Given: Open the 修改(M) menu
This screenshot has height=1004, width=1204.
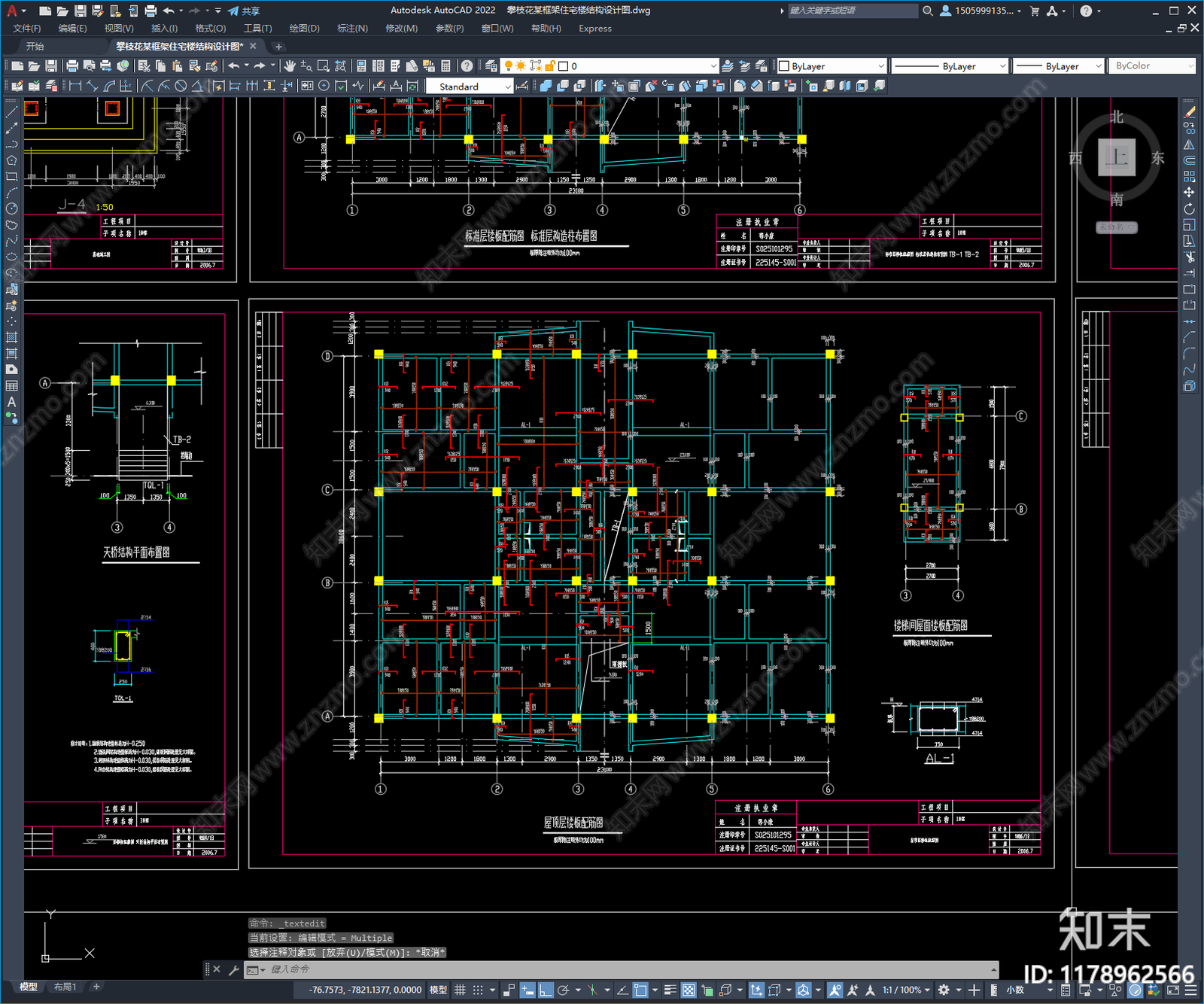Looking at the screenshot, I should (401, 29).
